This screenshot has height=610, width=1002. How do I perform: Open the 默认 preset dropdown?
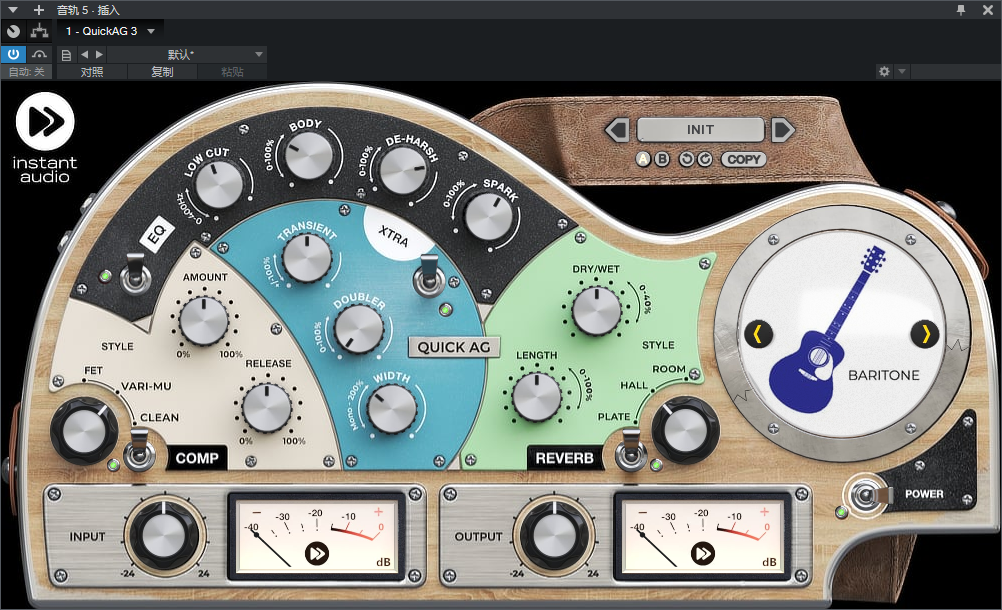tap(187, 54)
